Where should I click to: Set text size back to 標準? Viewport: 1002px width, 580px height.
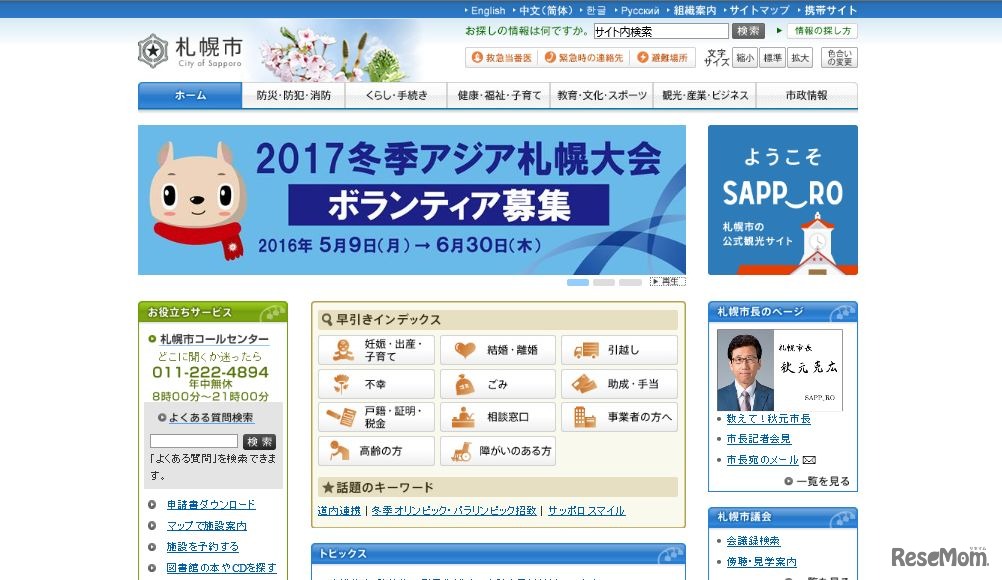pos(772,57)
